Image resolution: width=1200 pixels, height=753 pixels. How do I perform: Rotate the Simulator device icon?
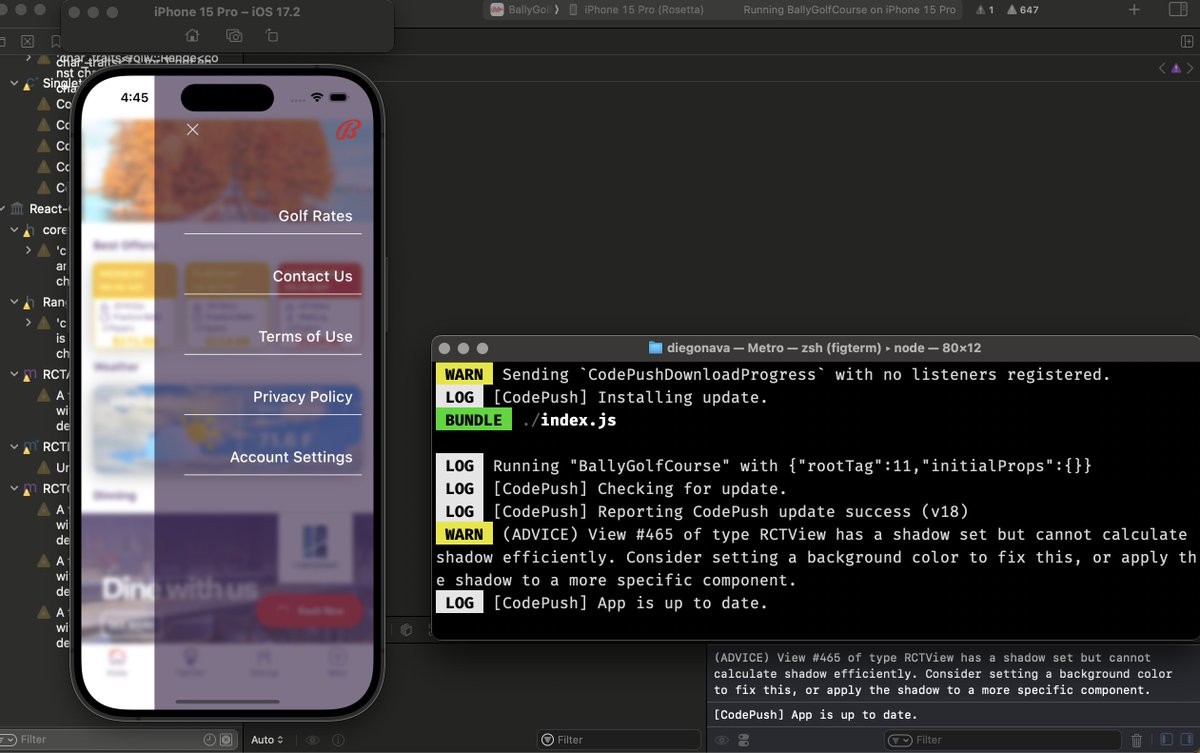272,36
